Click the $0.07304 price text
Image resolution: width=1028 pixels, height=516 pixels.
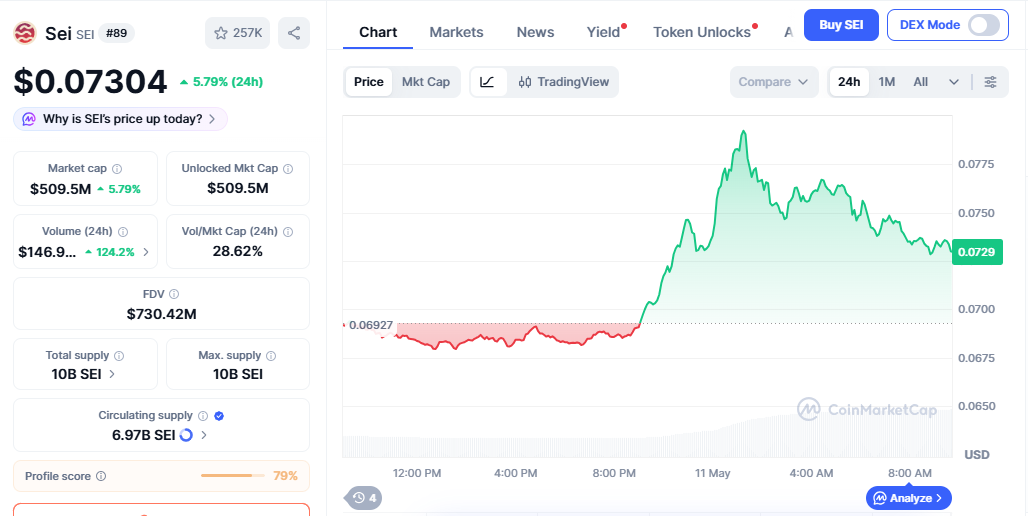tap(90, 82)
